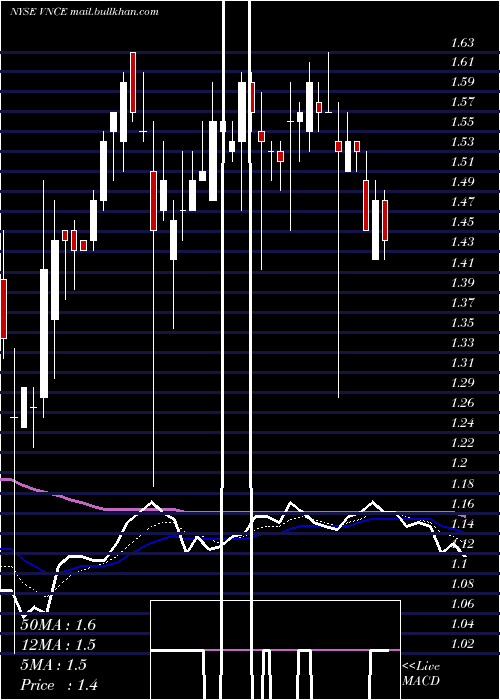Click the 1.22 price axis label
The image size is (500, 700).
click(462, 443)
